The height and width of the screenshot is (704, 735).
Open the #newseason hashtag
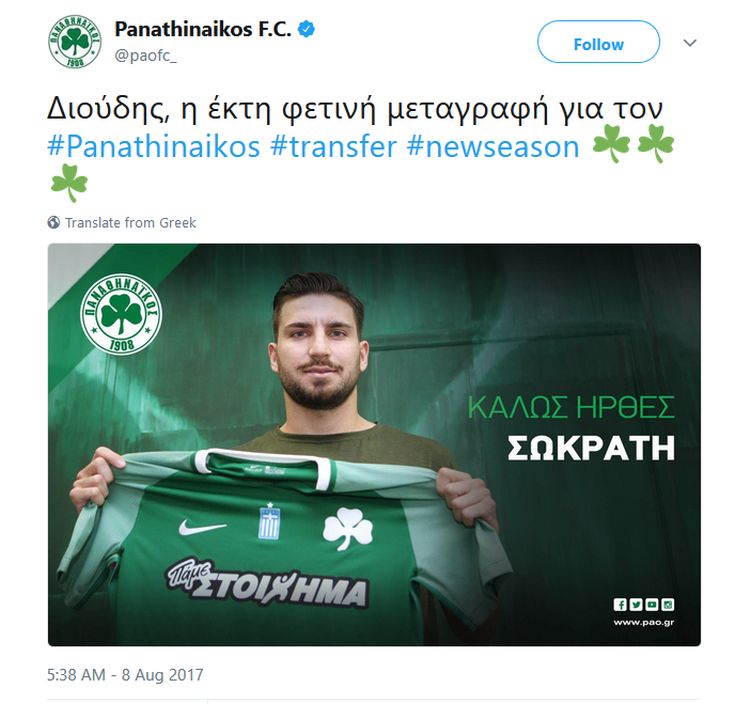click(x=493, y=147)
